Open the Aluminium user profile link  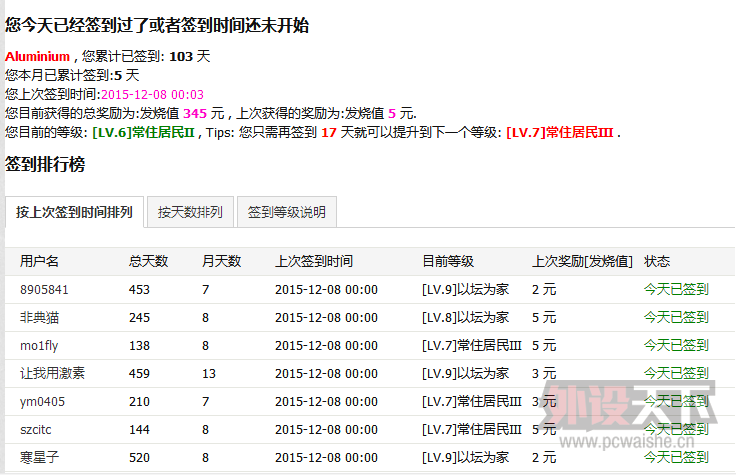(37, 57)
